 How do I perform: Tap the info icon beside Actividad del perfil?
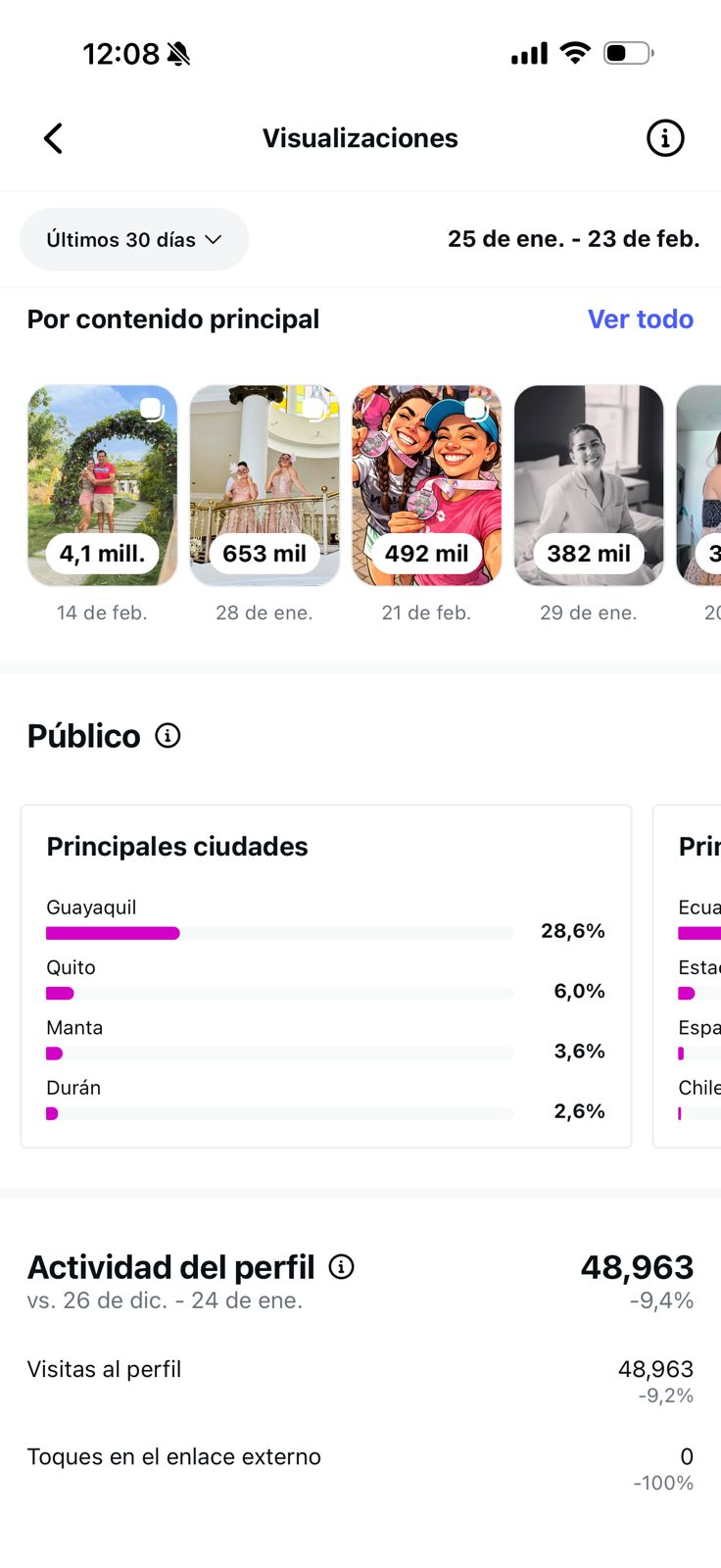pyautogui.click(x=341, y=1267)
